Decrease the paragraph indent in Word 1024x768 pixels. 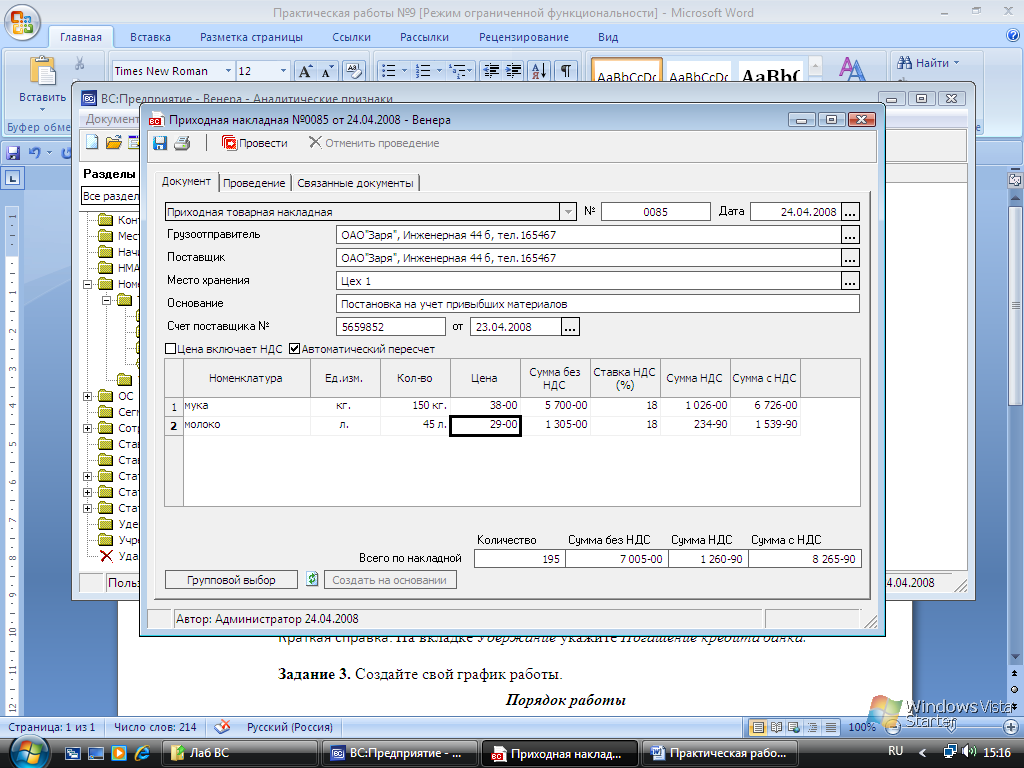[491, 71]
